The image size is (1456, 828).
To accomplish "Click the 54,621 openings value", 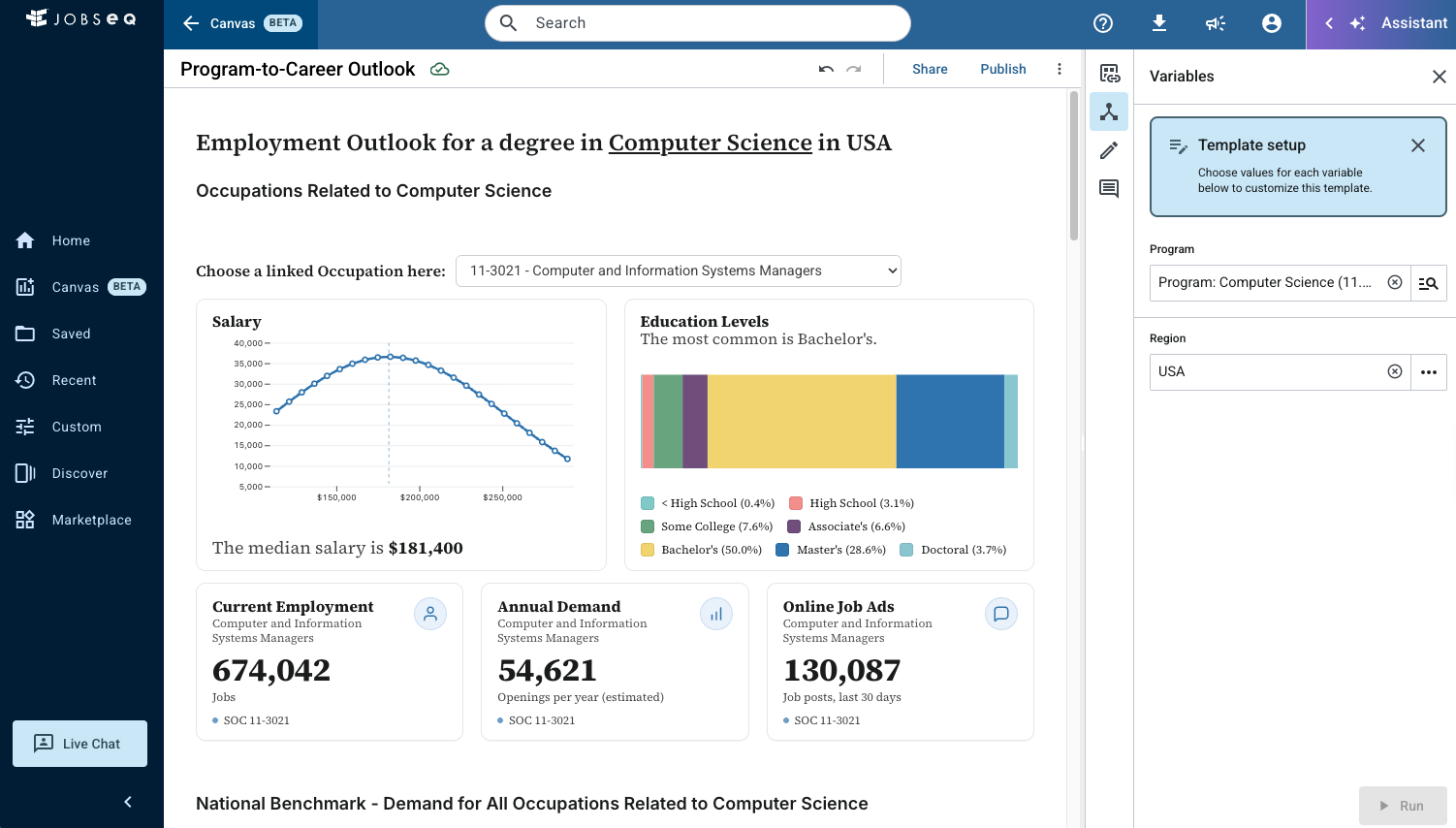I will [548, 670].
